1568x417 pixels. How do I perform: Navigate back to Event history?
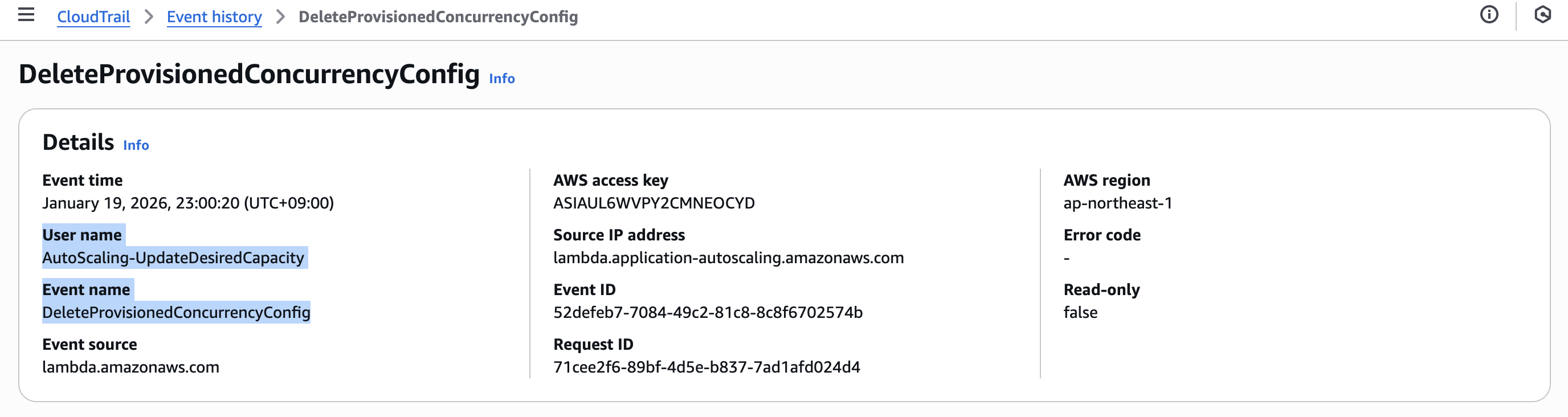coord(214,17)
